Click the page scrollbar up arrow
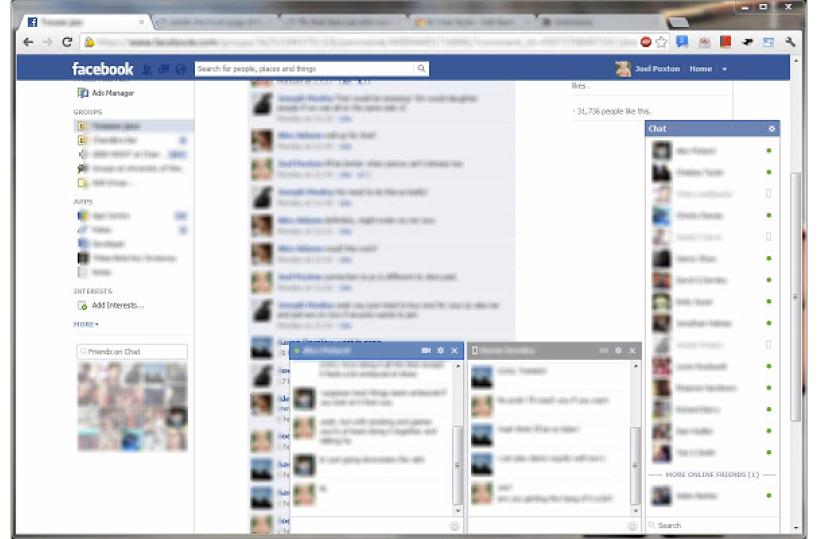Viewport: 818px width, 539px height. [x=796, y=61]
